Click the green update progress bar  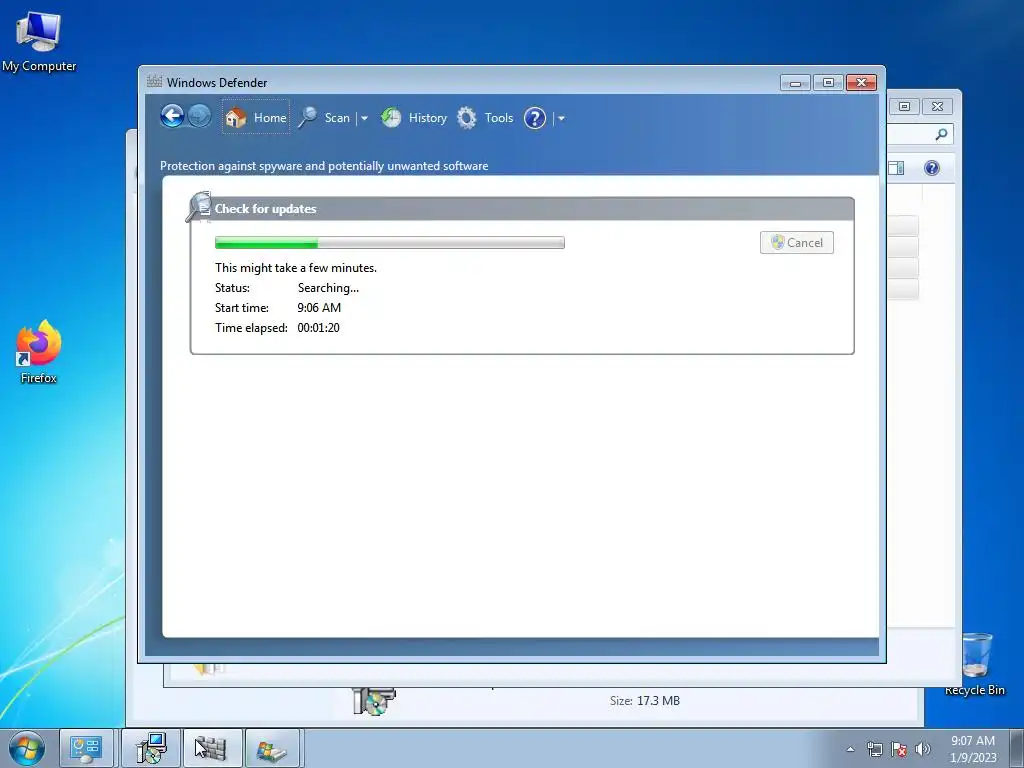click(390, 243)
